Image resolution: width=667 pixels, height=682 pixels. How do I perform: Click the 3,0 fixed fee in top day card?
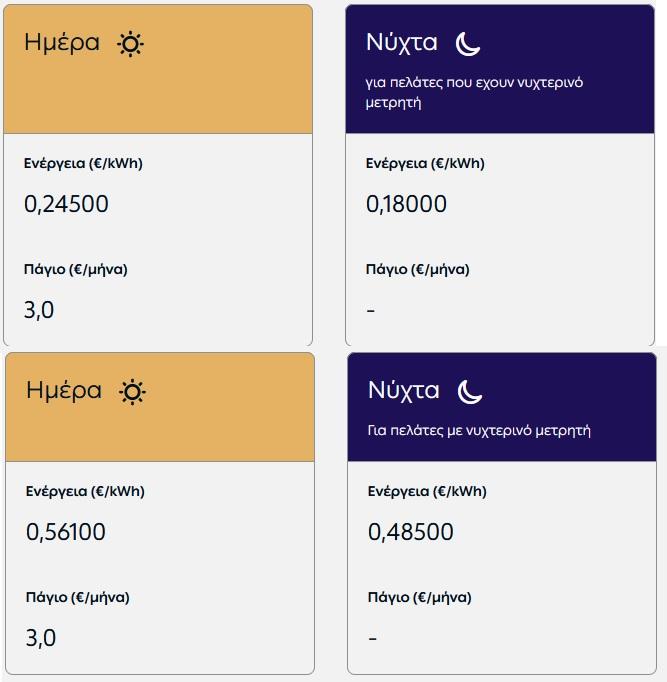(x=39, y=311)
